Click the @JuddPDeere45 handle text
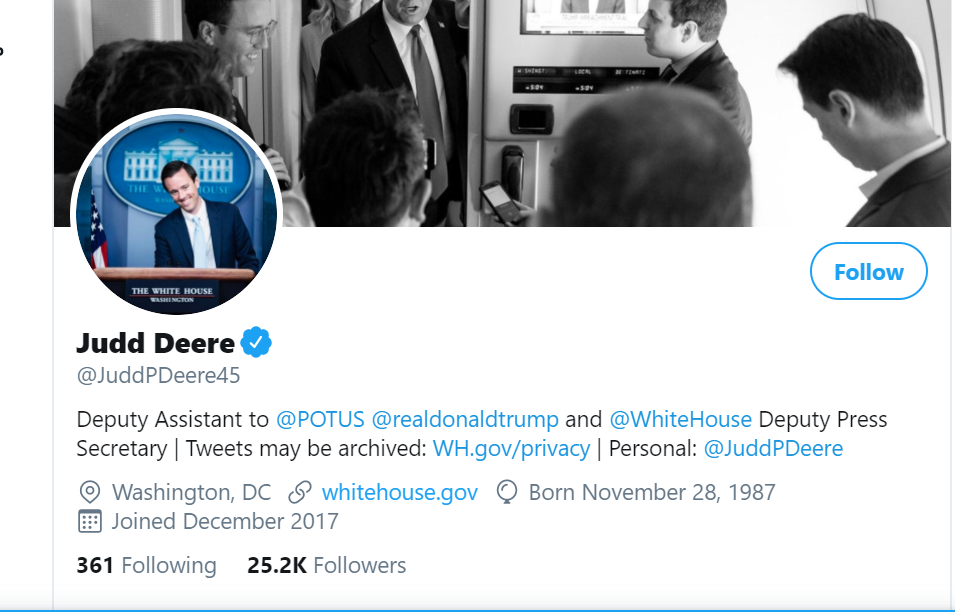Screen dimensions: 955x612 pyautogui.click(x=158, y=377)
